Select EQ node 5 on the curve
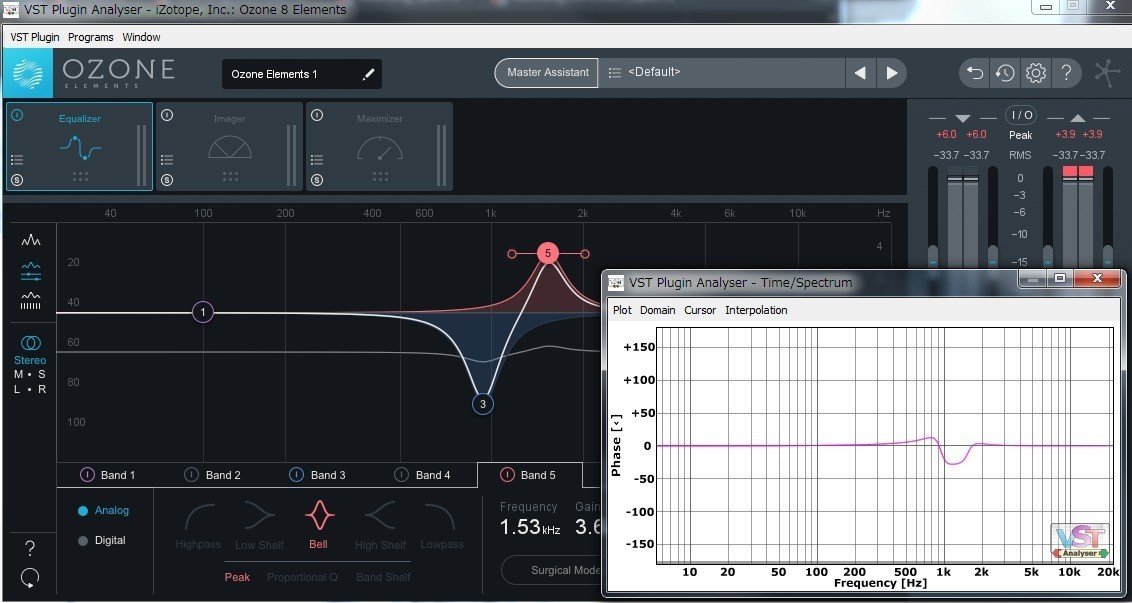1132x603 pixels. click(548, 253)
